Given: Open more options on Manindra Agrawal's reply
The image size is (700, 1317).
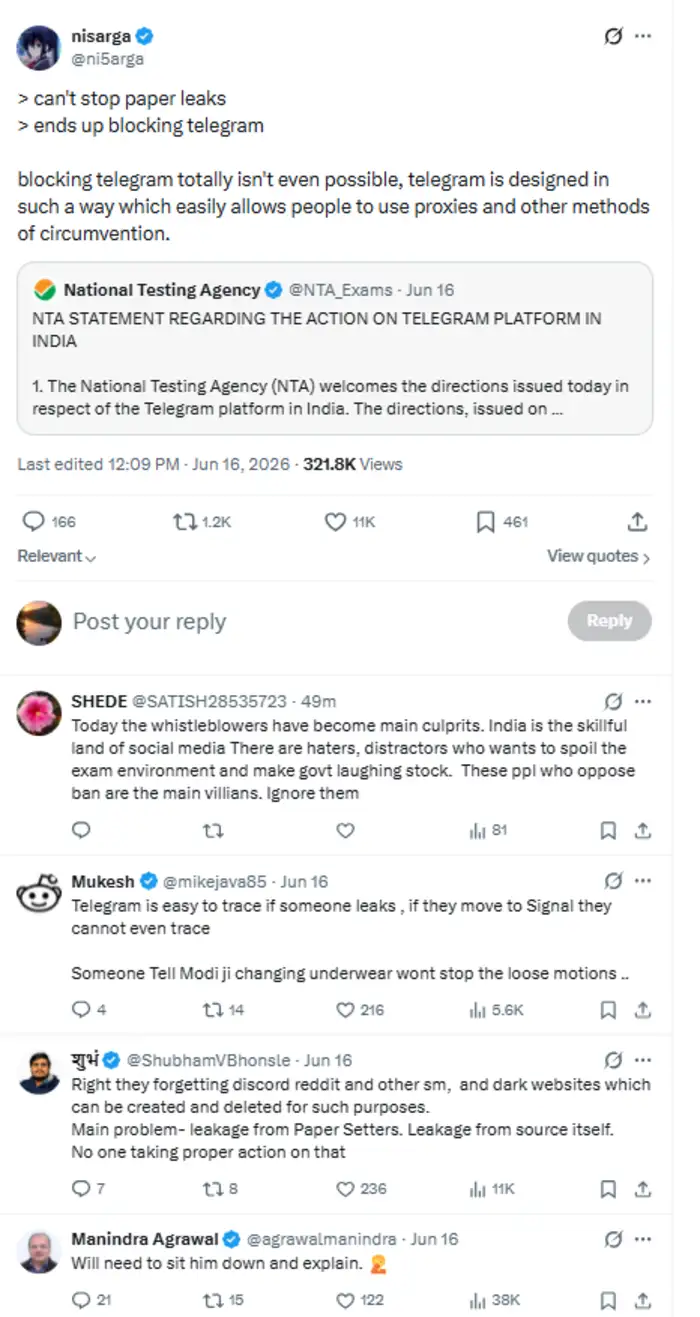Looking at the screenshot, I should pos(643,1239).
